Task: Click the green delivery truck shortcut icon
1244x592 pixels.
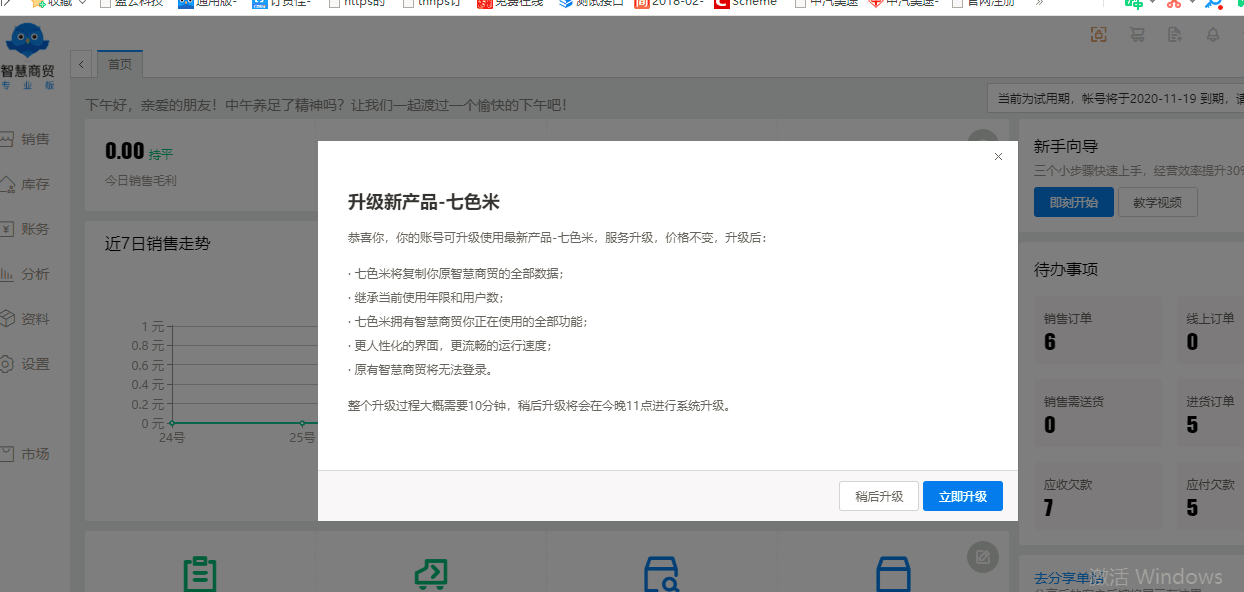Action: click(431, 575)
